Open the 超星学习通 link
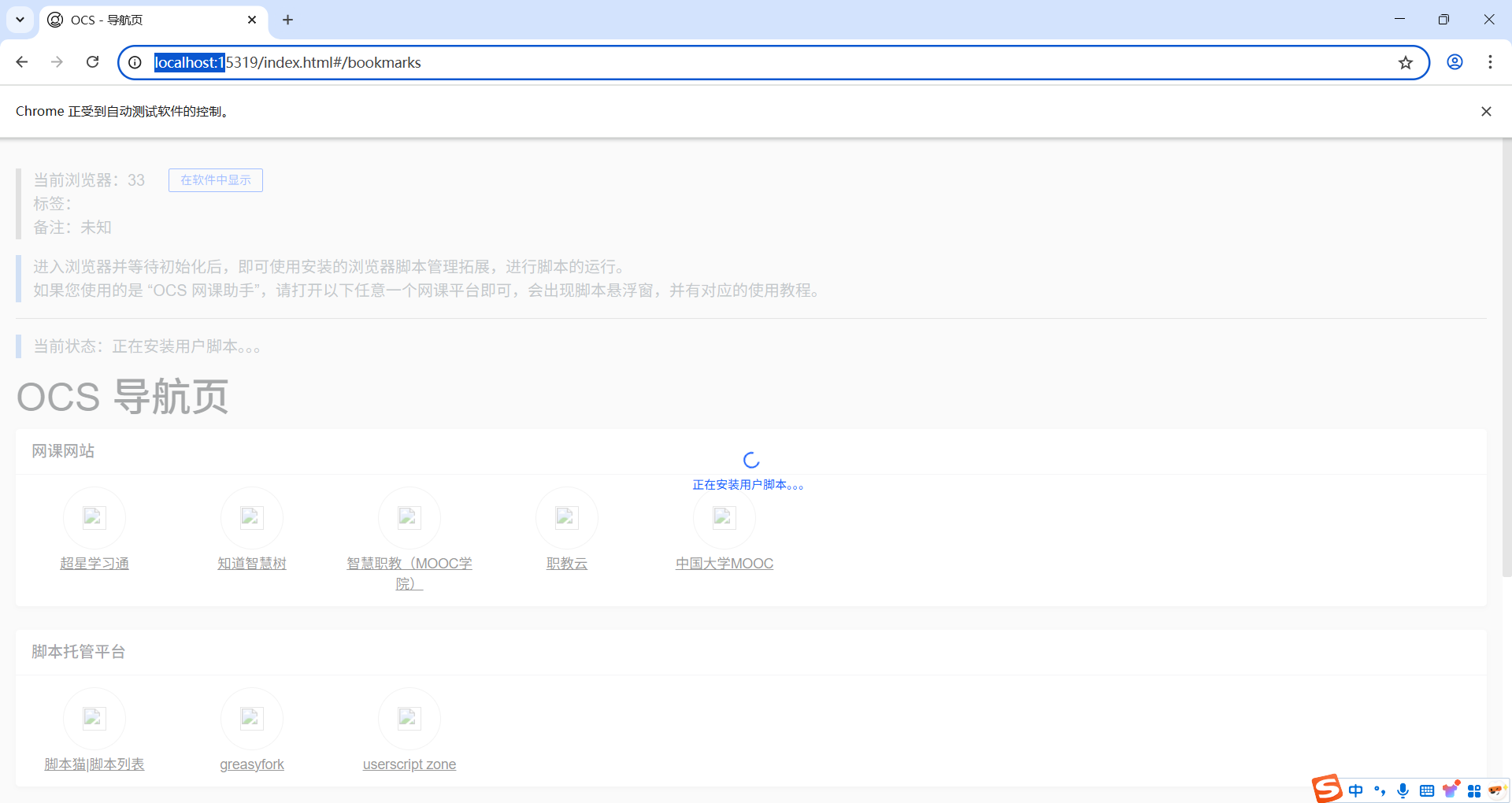Screen dimensions: 1512x803 pos(94,564)
